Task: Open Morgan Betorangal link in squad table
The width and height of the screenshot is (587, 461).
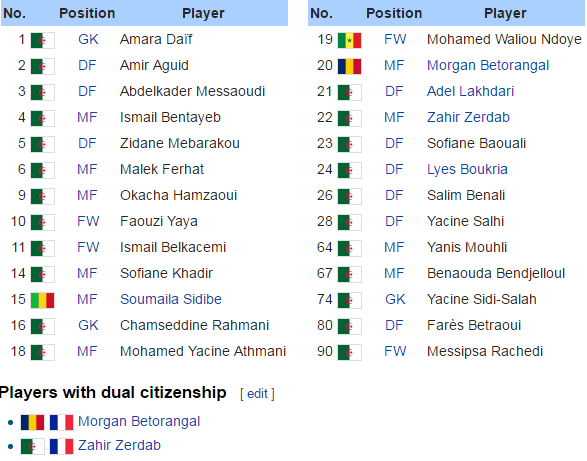Action: click(x=488, y=66)
